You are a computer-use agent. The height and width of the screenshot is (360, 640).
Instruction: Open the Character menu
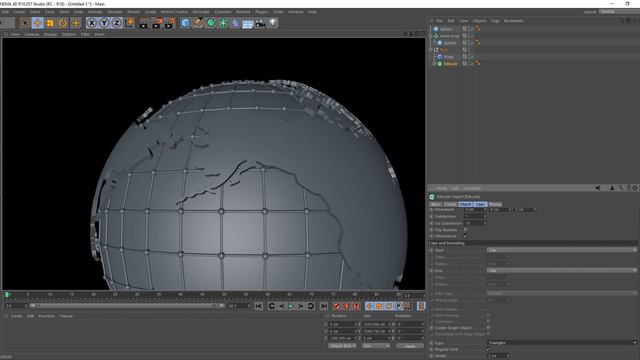(x=222, y=12)
